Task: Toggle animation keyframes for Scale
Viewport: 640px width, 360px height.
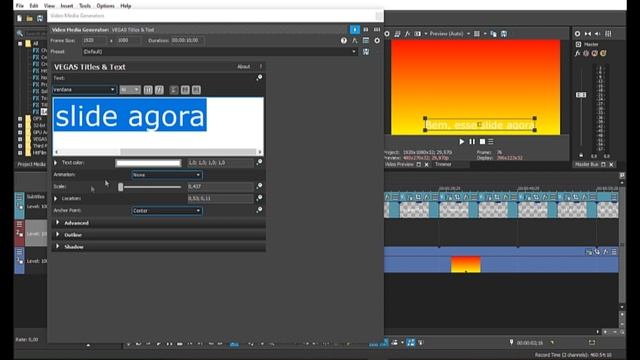Action: [259, 186]
